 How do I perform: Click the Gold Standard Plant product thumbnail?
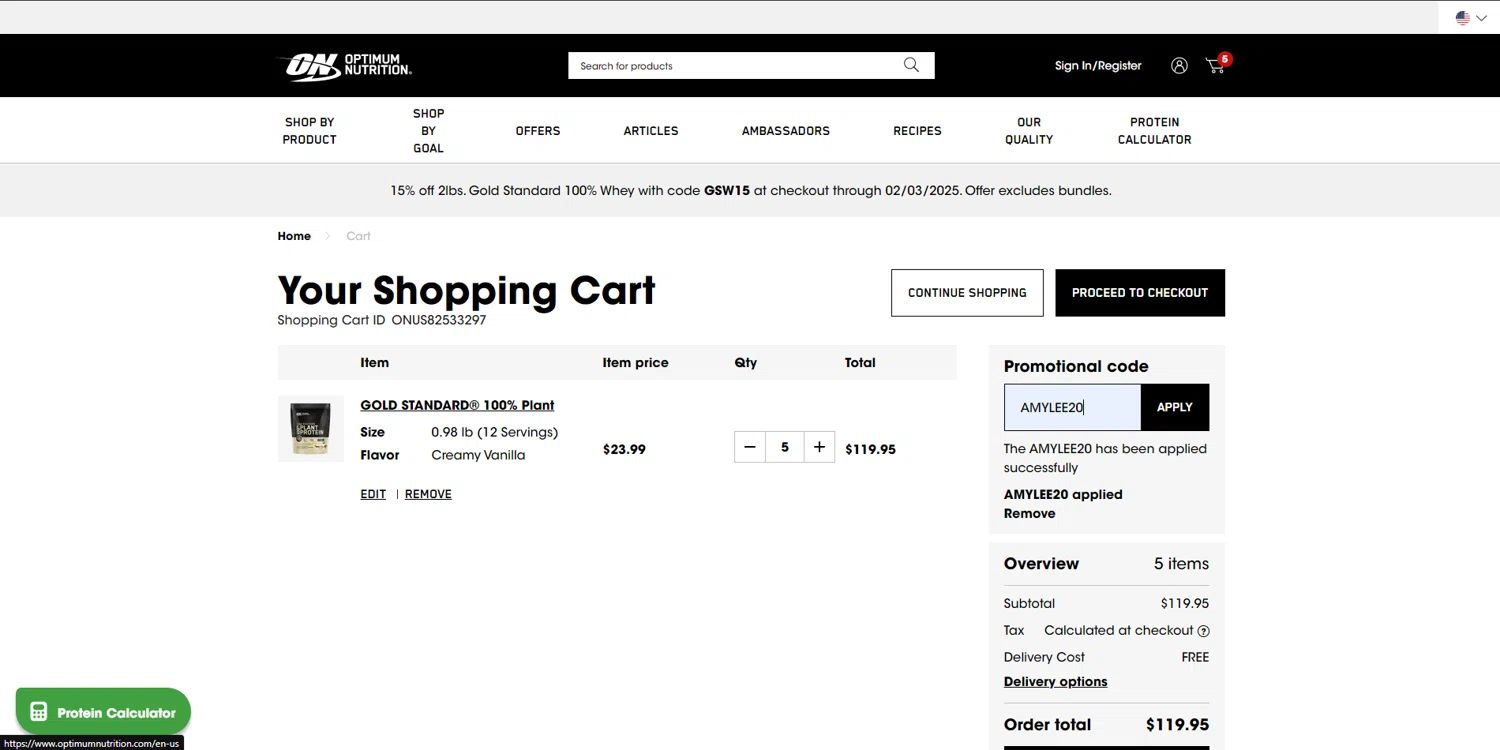310,429
